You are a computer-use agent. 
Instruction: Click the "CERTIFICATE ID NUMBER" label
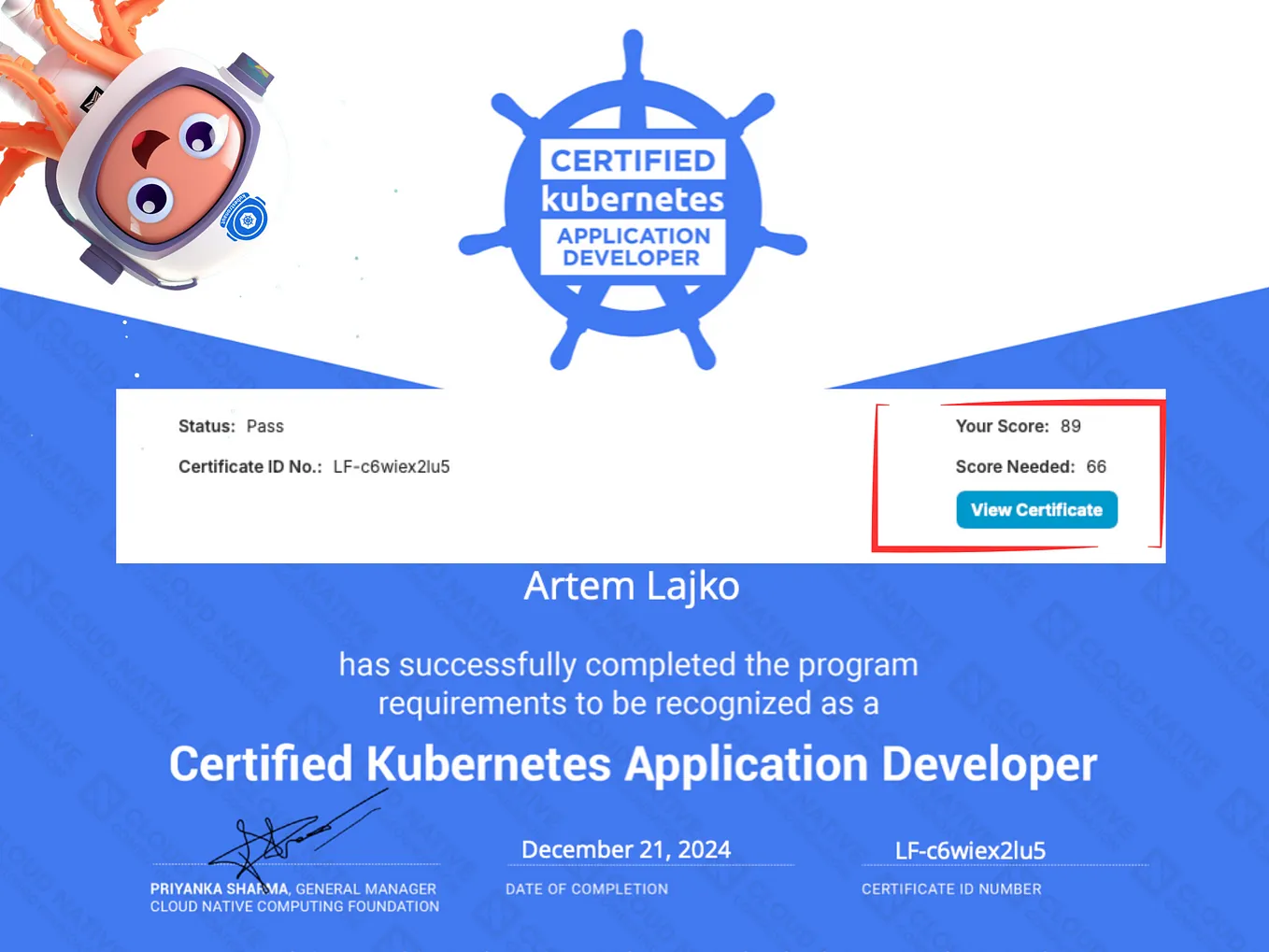click(x=951, y=889)
